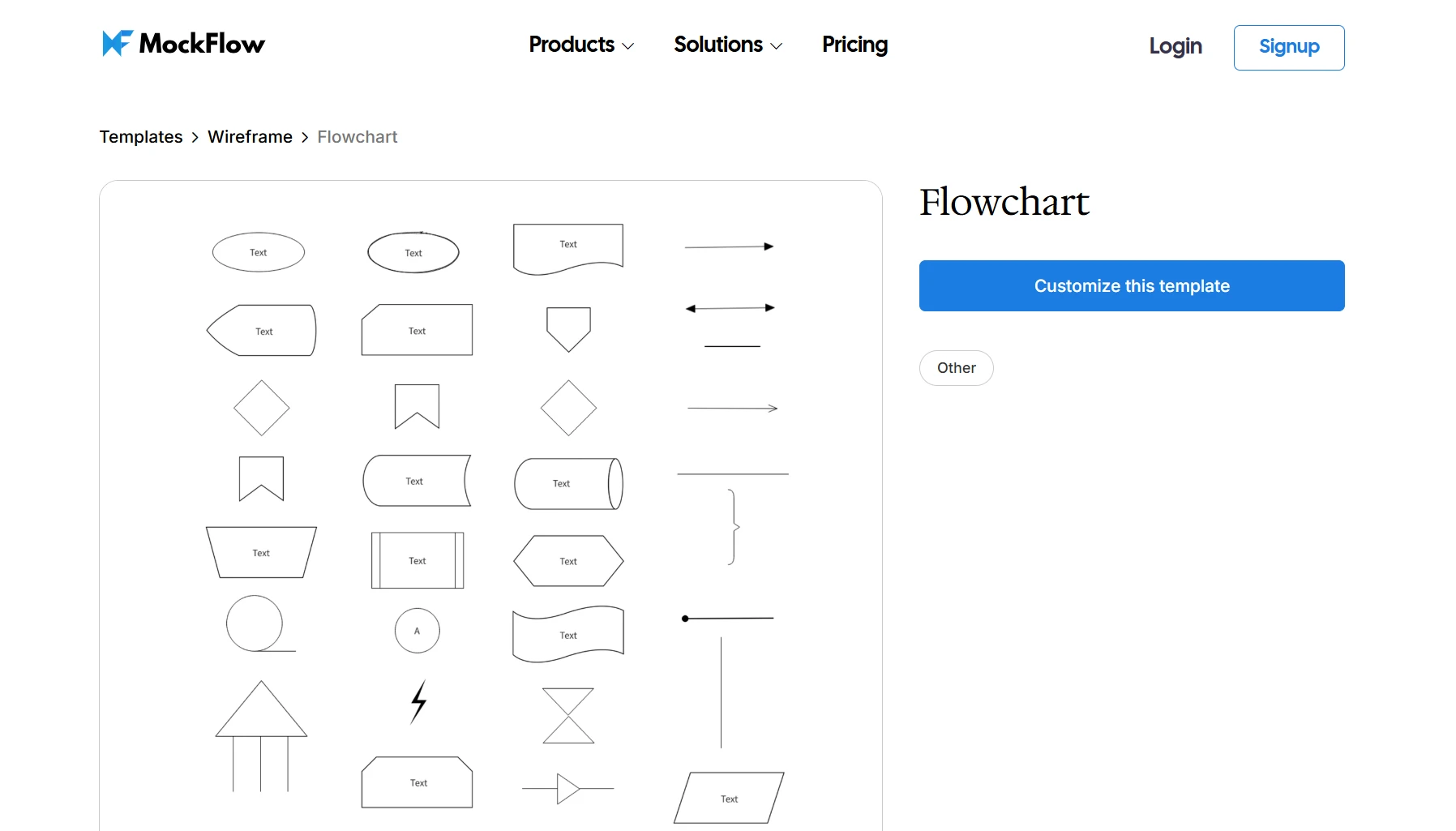Screen dimensions: 1456x831
Task: Click the MockFlow logo
Action: tap(182, 43)
